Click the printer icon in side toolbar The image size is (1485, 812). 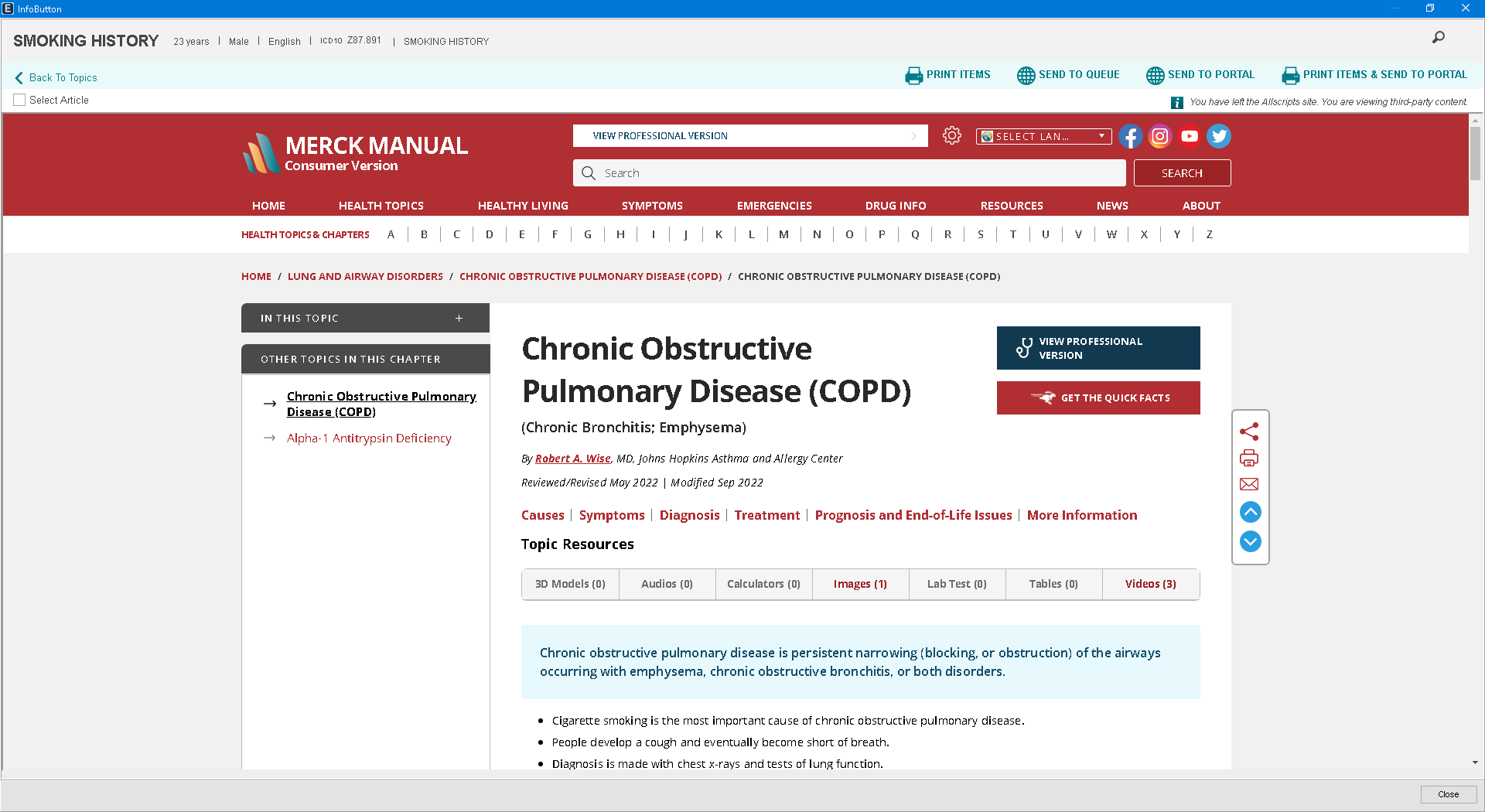pyautogui.click(x=1249, y=458)
